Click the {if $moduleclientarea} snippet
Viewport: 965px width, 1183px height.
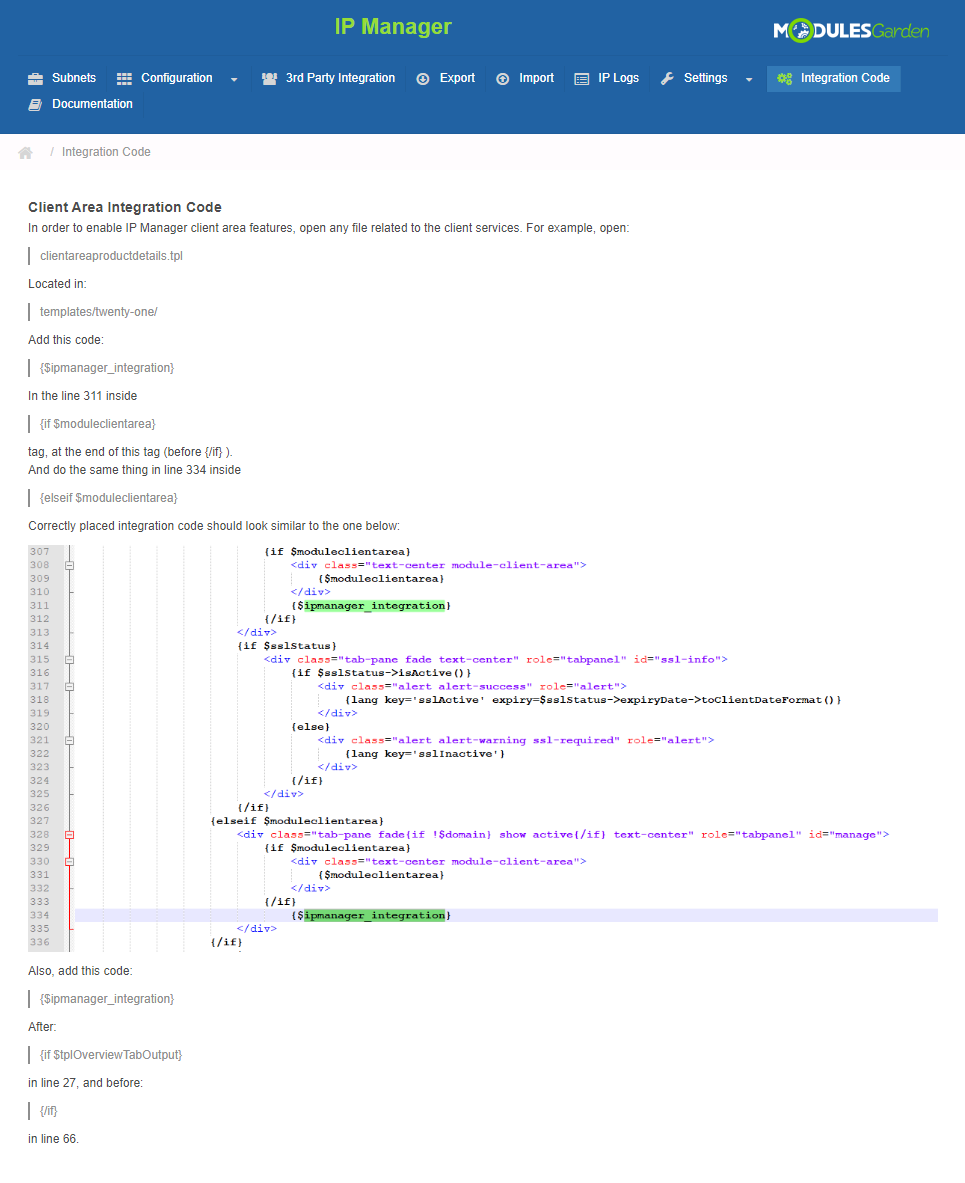pos(97,424)
